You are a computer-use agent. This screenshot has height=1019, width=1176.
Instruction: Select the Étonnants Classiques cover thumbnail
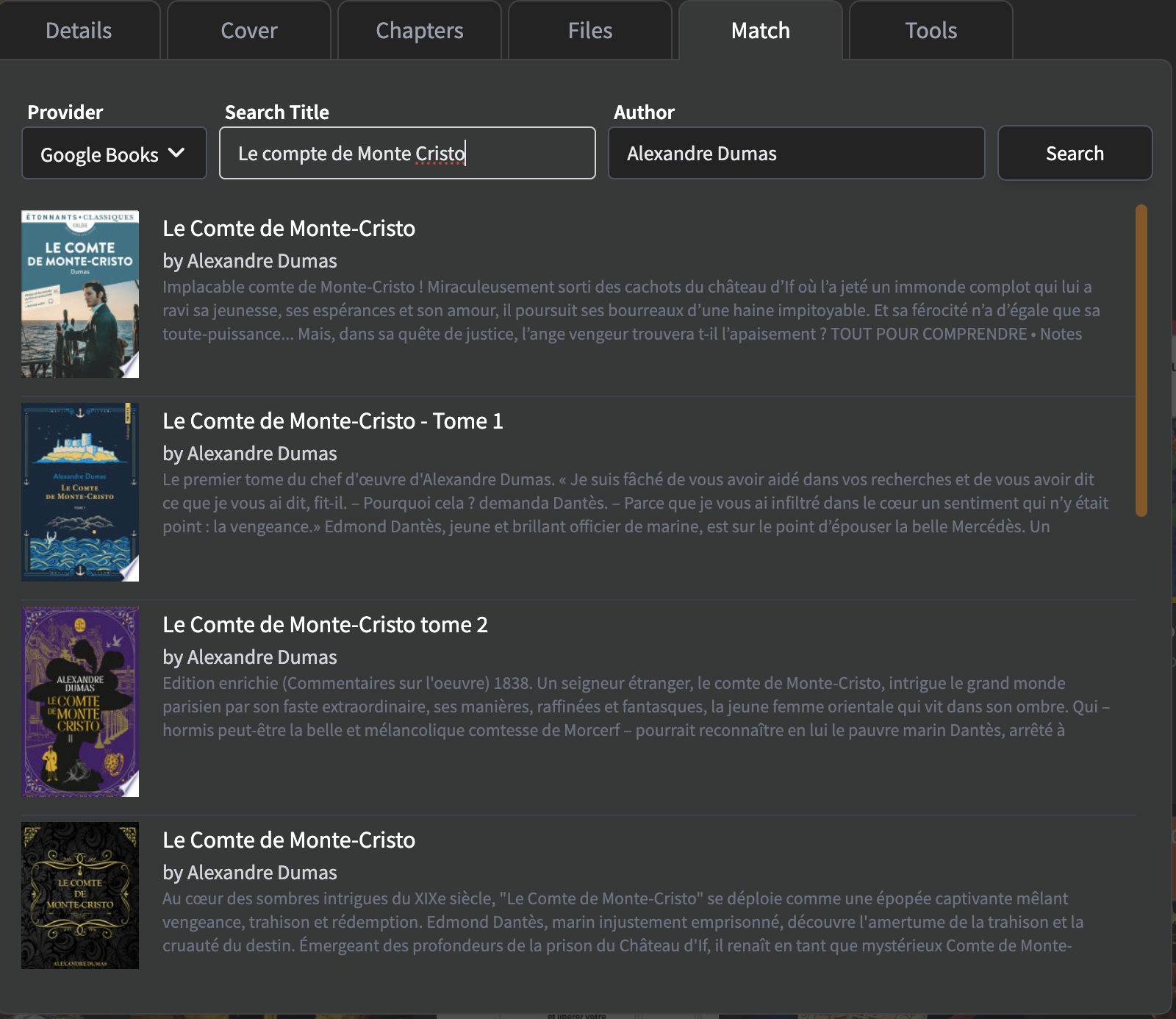tap(80, 294)
